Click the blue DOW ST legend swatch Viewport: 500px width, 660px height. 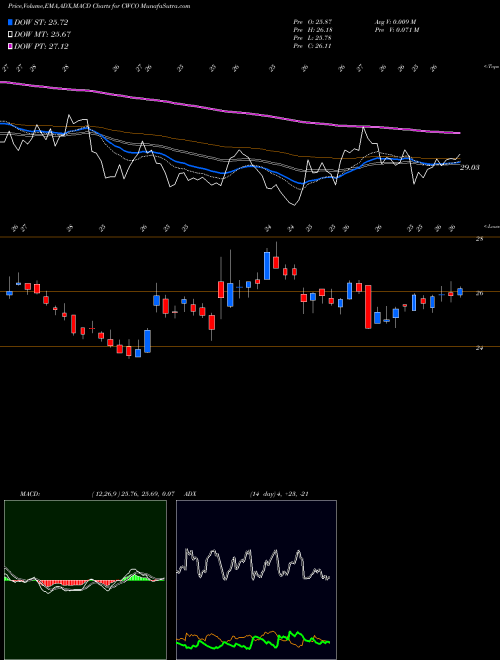pos(11,22)
